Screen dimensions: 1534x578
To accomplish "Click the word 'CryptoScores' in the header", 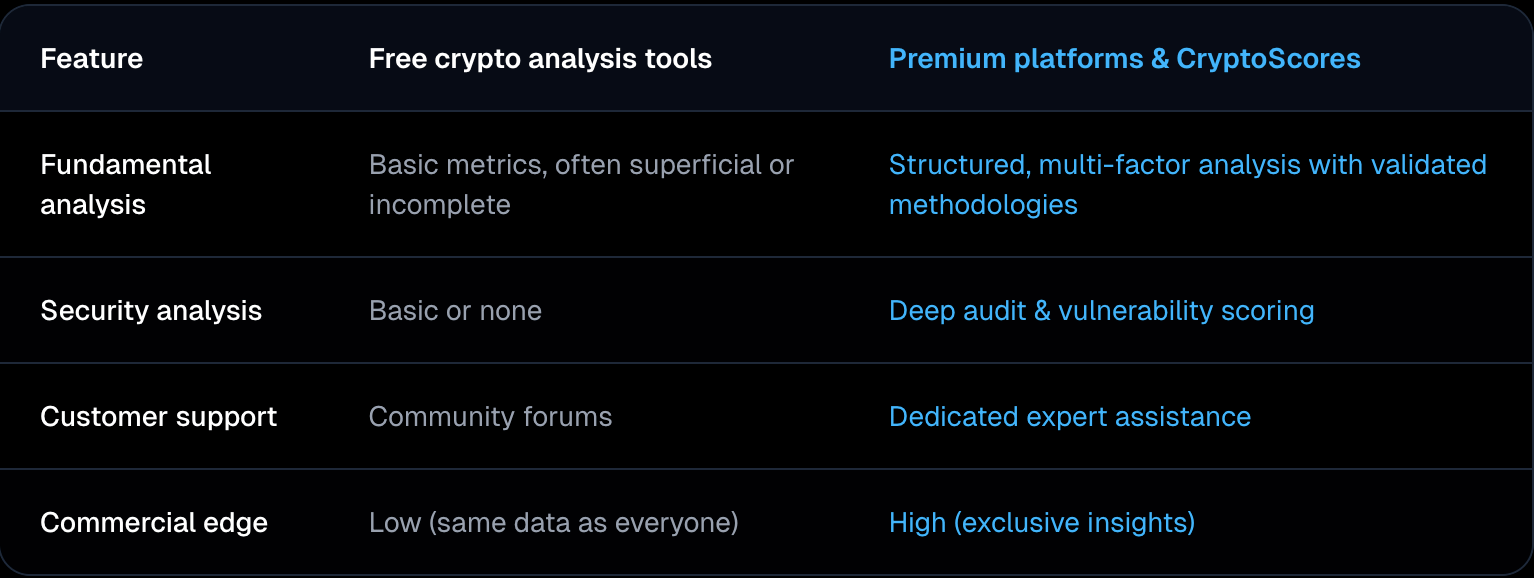I will 1268,59.
